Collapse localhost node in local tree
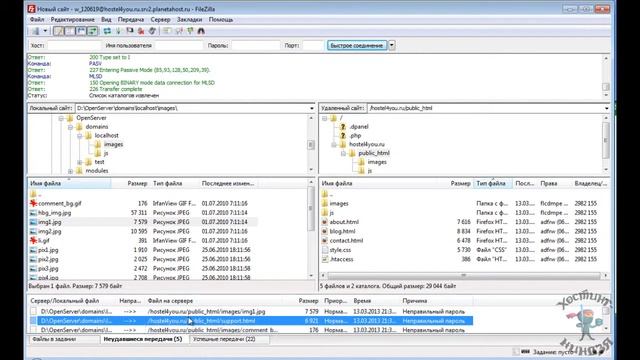This screenshot has height=360, width=640. 80,136
